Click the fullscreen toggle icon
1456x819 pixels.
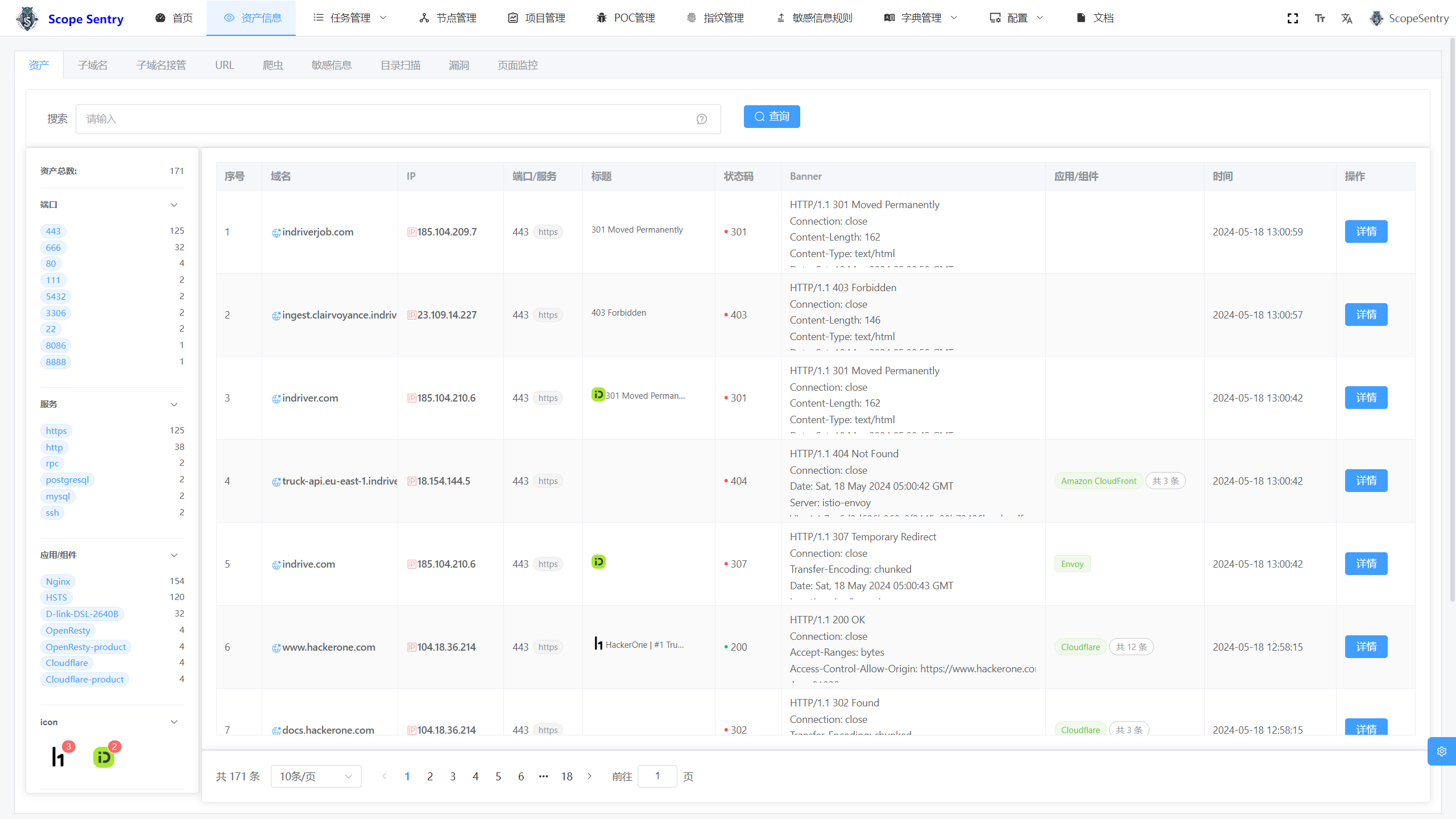[x=1292, y=18]
